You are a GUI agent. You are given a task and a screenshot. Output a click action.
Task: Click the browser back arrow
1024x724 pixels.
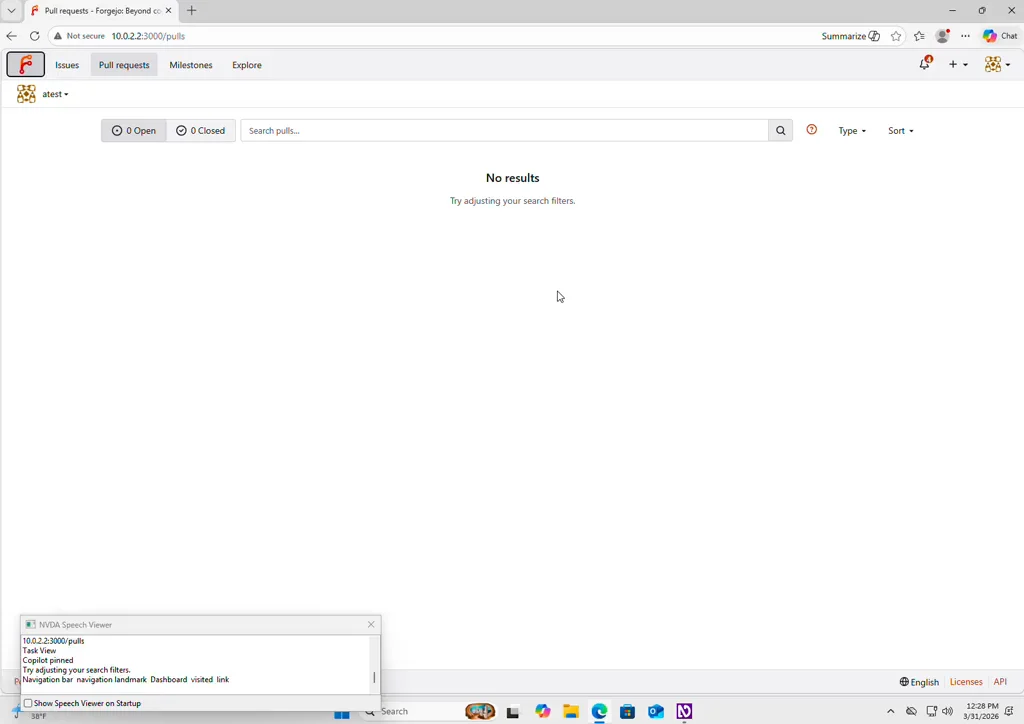12,36
